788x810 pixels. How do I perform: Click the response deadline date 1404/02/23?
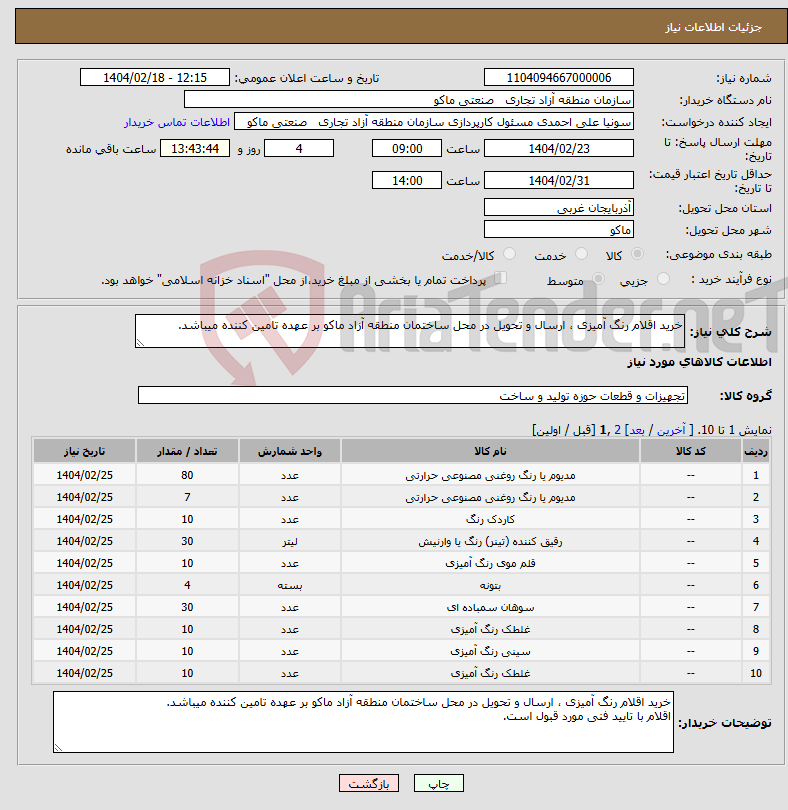[559, 148]
